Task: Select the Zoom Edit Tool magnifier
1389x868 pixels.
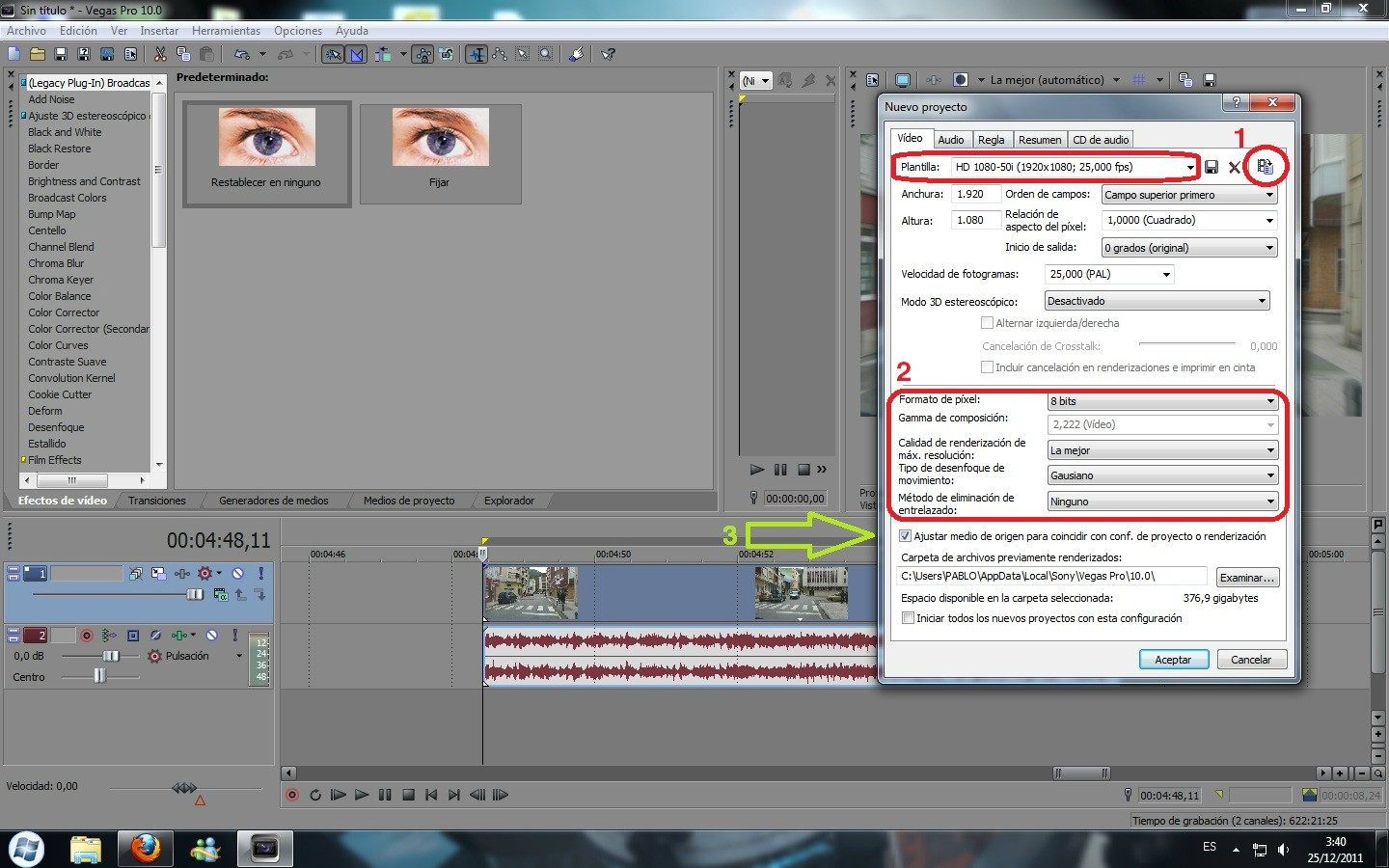Action: [546, 54]
